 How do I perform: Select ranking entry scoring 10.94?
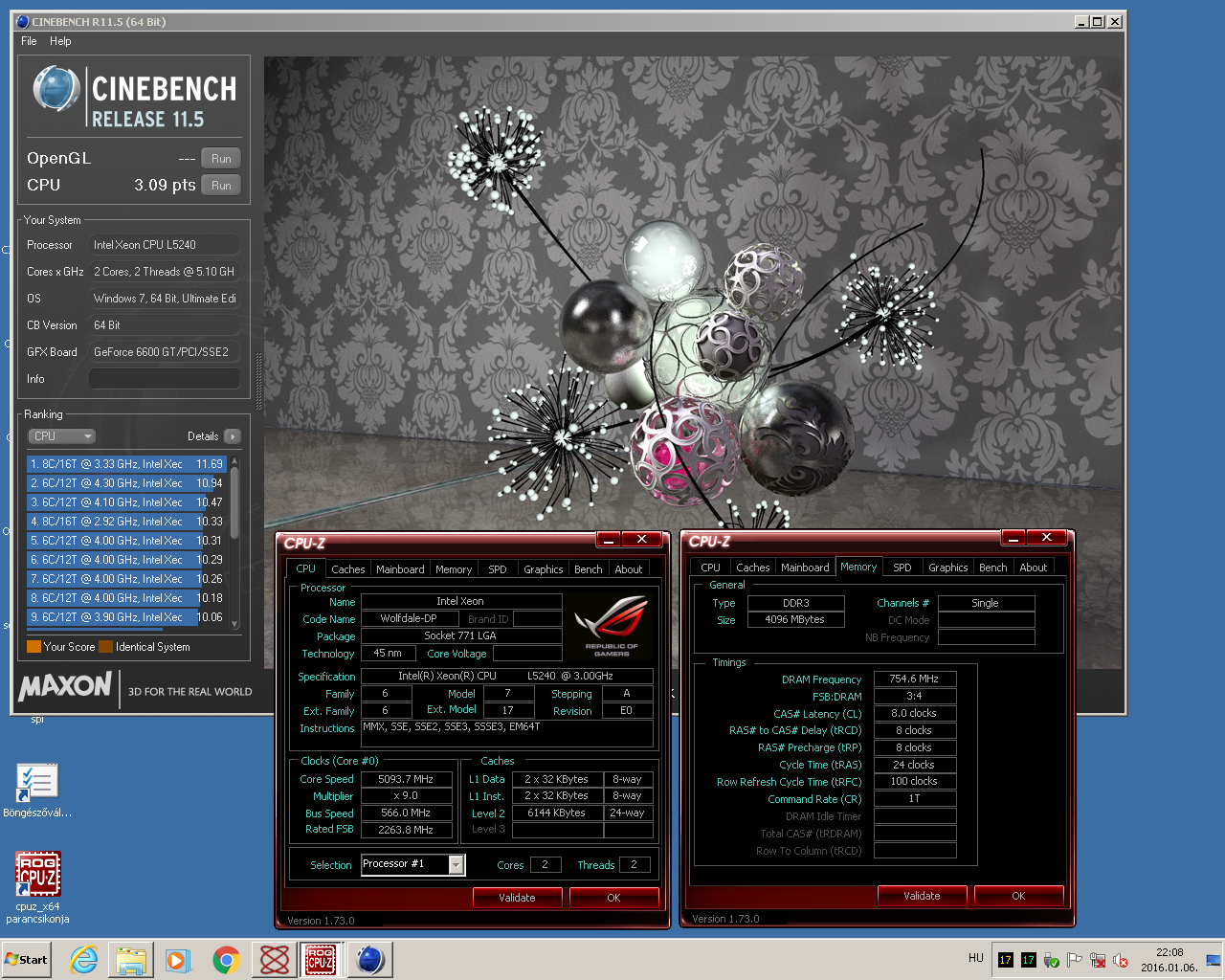[125, 483]
